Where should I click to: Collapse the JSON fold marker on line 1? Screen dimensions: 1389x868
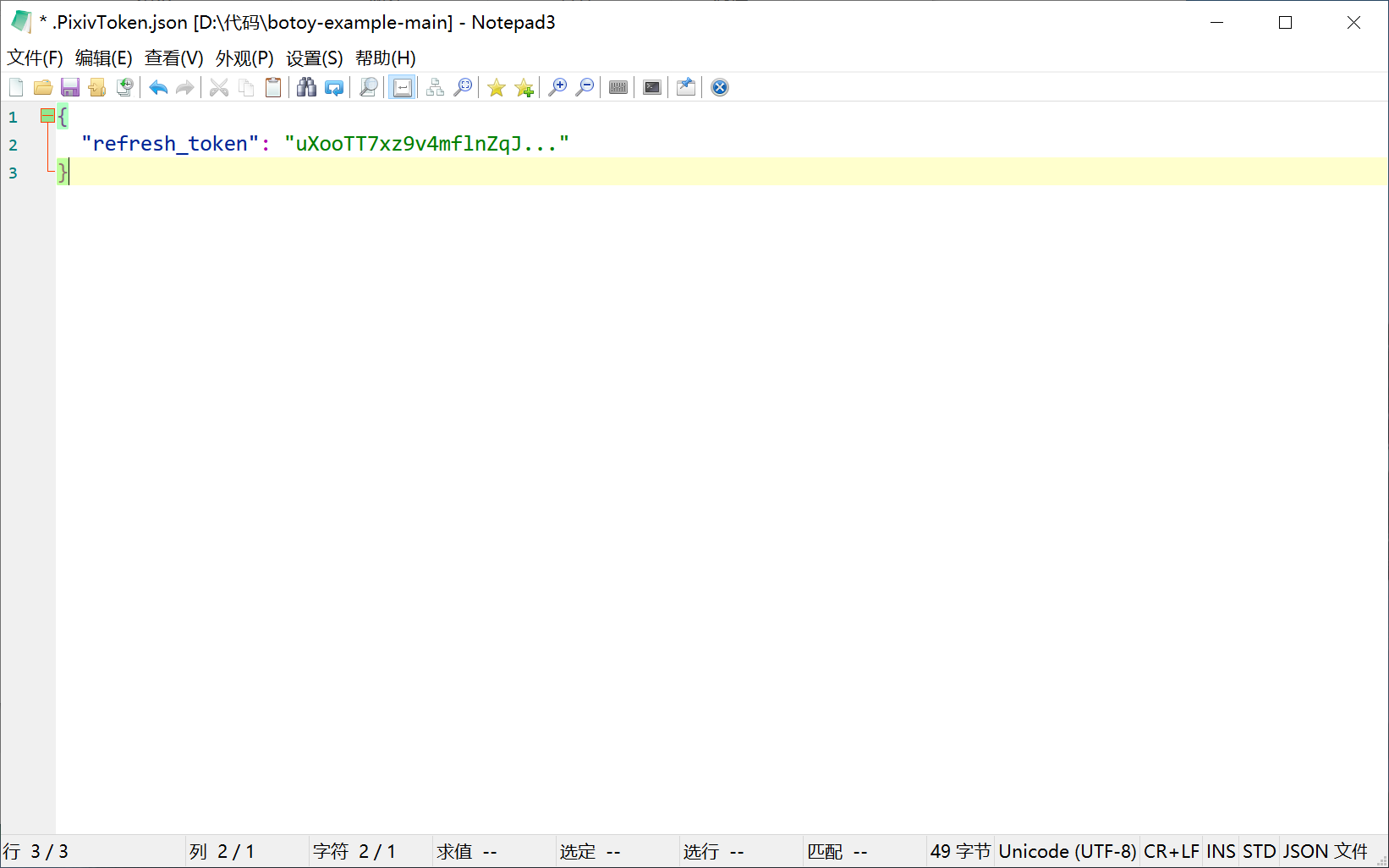pyautogui.click(x=47, y=116)
